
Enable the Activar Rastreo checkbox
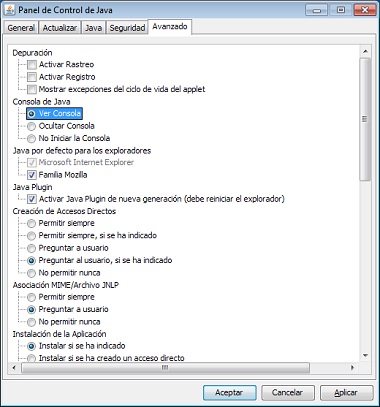(32, 64)
